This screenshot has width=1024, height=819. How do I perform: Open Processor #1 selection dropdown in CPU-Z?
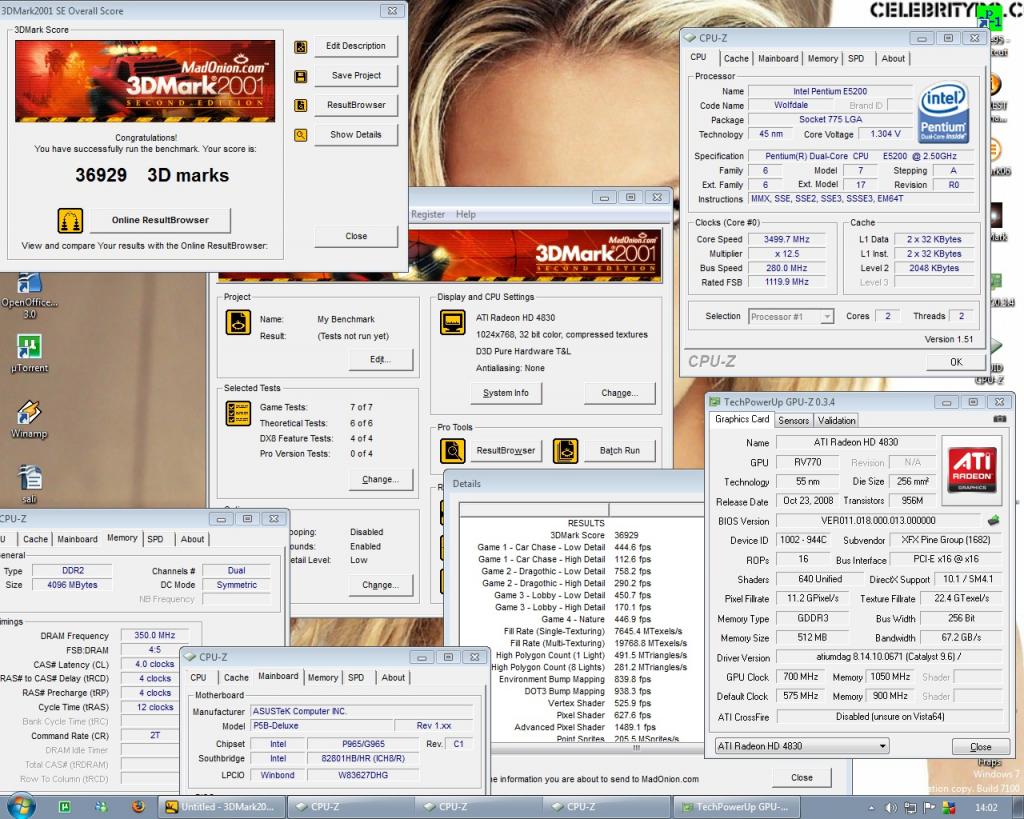(792, 317)
